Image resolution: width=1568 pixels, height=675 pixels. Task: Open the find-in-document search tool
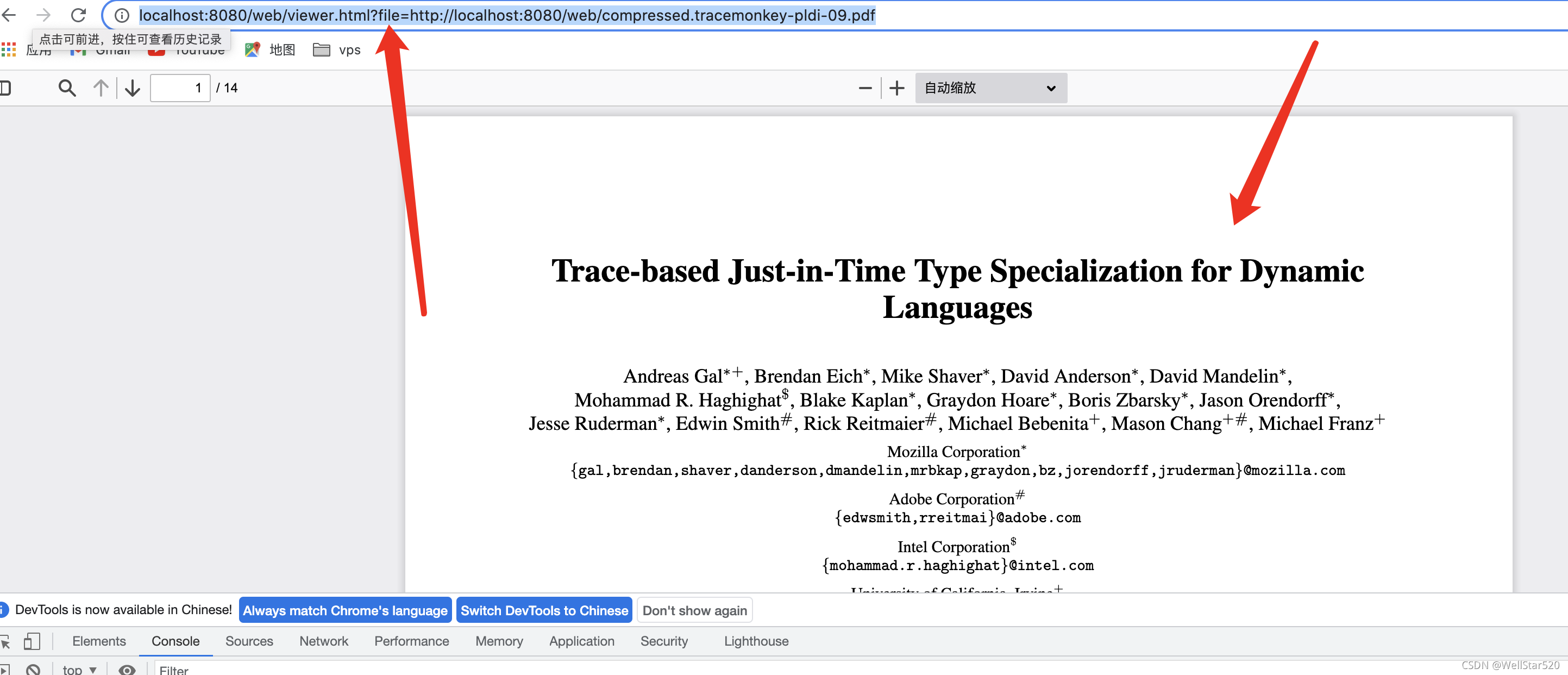67,88
